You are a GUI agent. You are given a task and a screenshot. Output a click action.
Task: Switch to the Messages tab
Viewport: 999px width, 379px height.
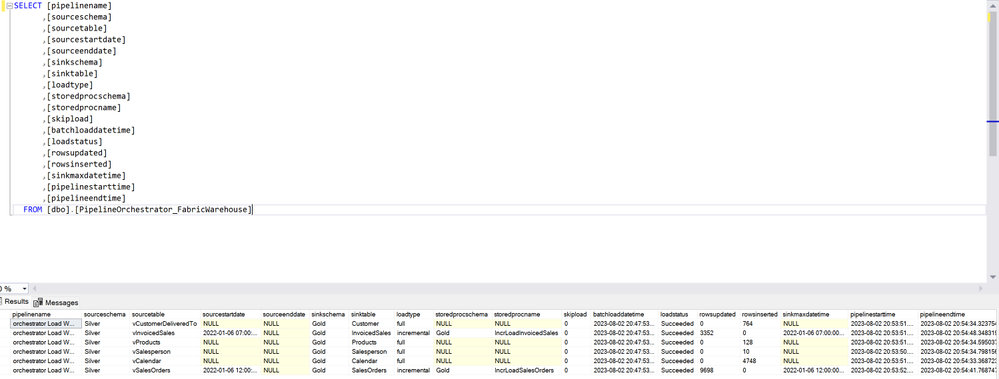coord(56,303)
